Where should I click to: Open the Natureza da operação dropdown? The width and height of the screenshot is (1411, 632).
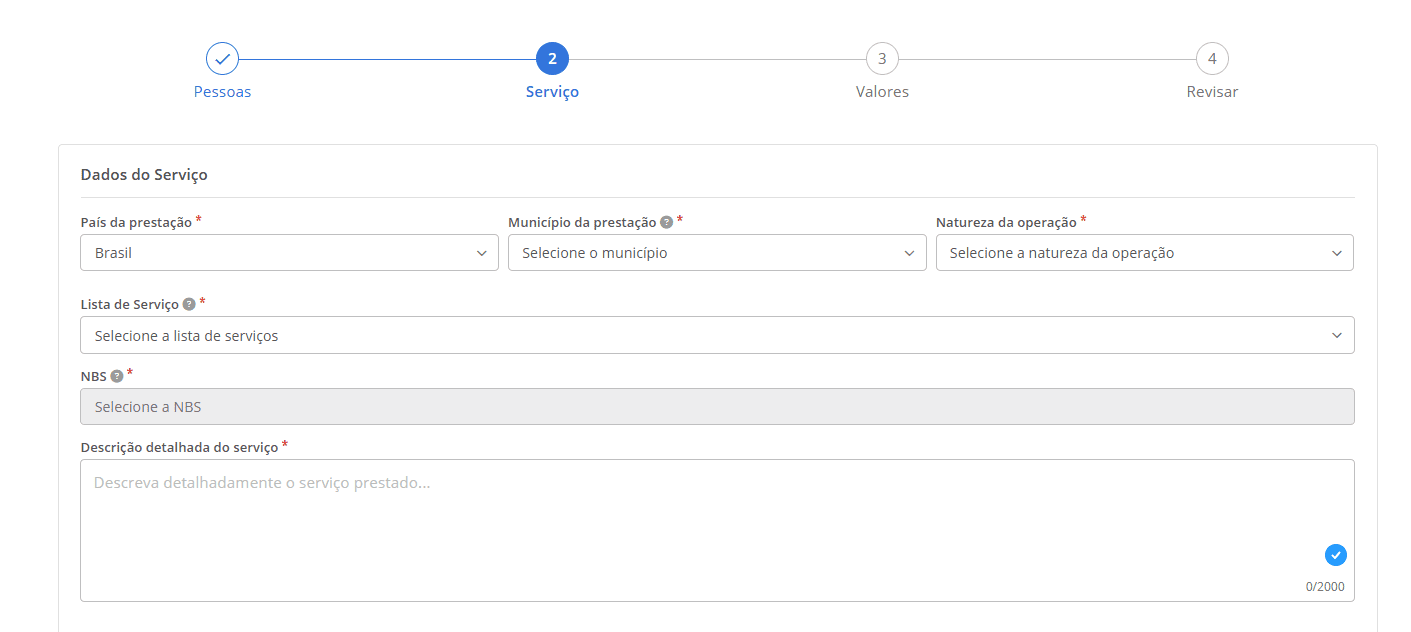pyautogui.click(x=1144, y=253)
